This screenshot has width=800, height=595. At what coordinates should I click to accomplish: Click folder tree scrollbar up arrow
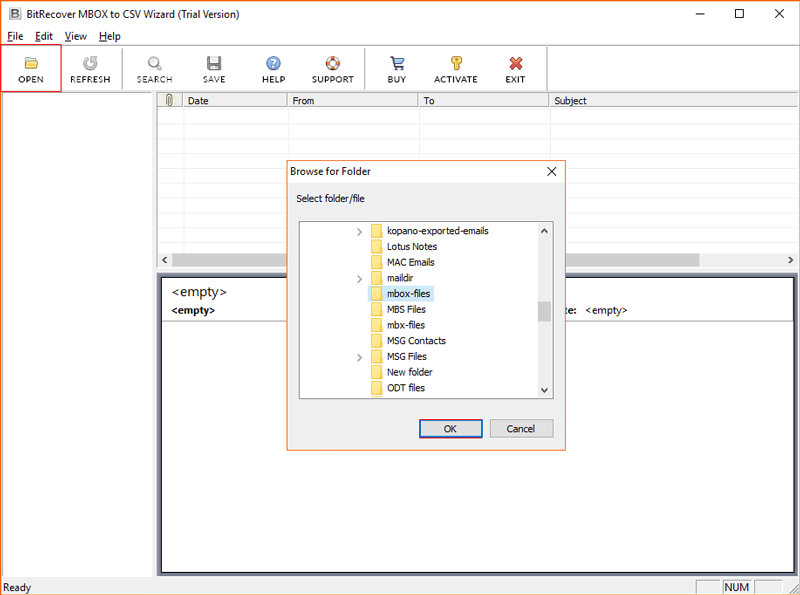(544, 231)
